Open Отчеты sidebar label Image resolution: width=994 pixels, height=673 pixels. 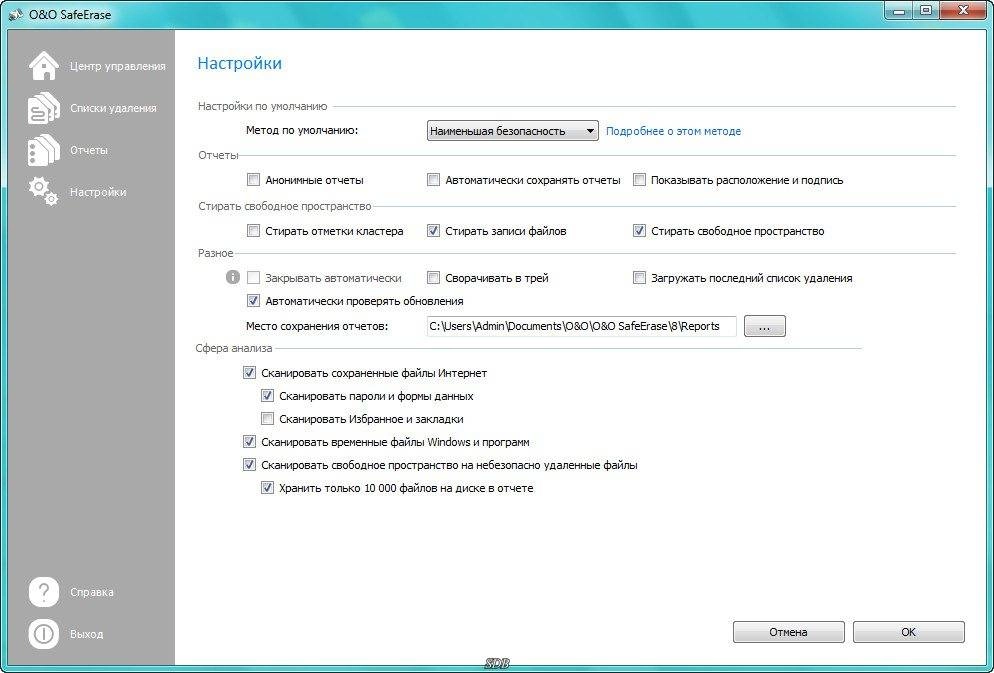pos(89,150)
